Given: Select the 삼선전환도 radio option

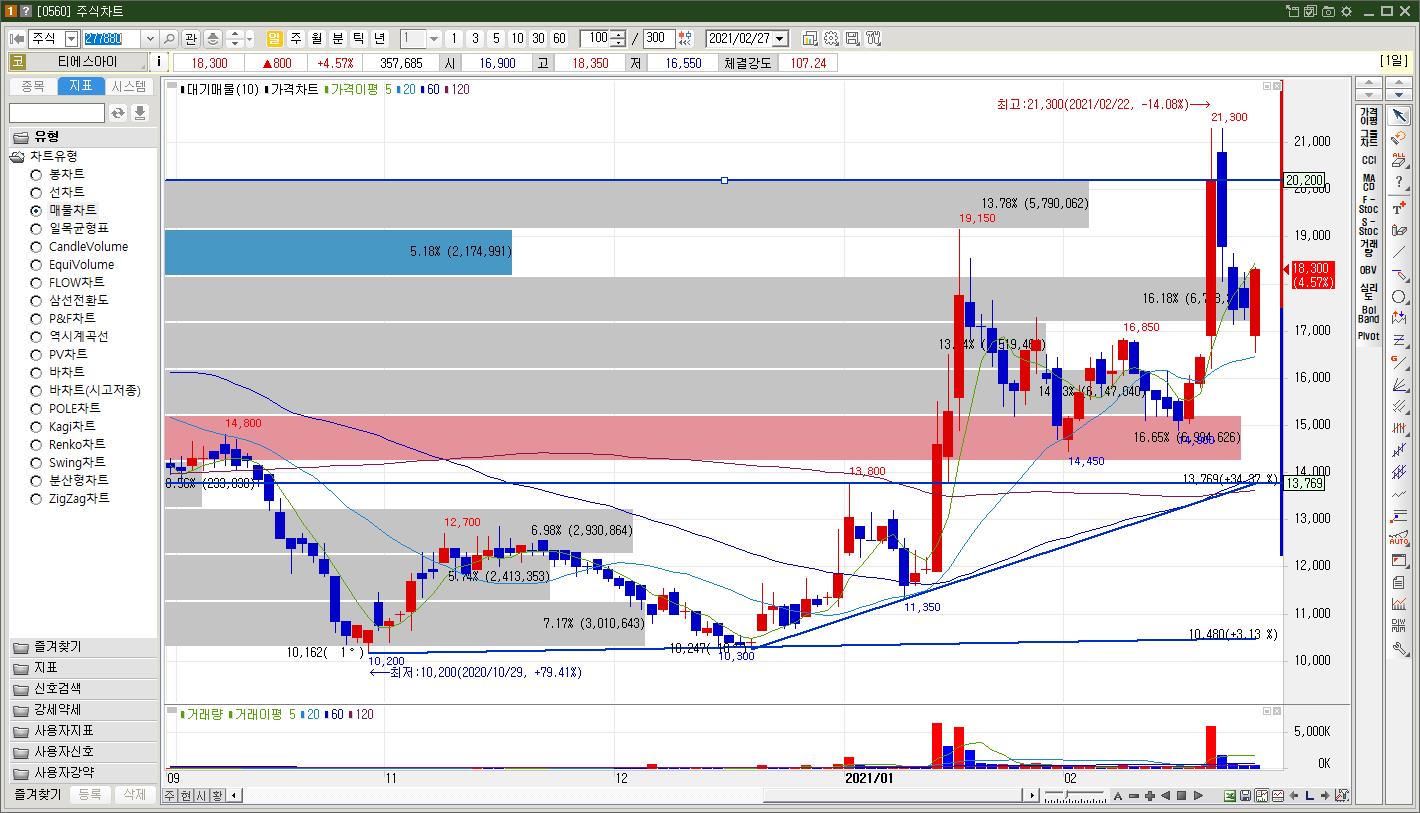Looking at the screenshot, I should [x=36, y=300].
